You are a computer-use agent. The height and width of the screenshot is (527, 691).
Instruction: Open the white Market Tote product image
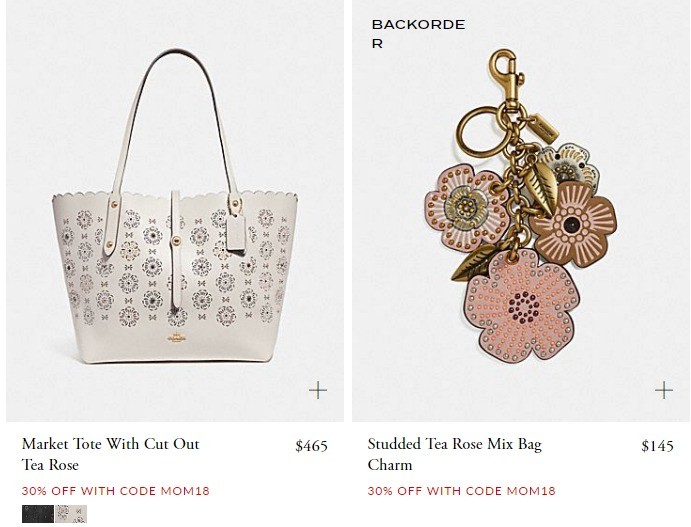(175, 211)
